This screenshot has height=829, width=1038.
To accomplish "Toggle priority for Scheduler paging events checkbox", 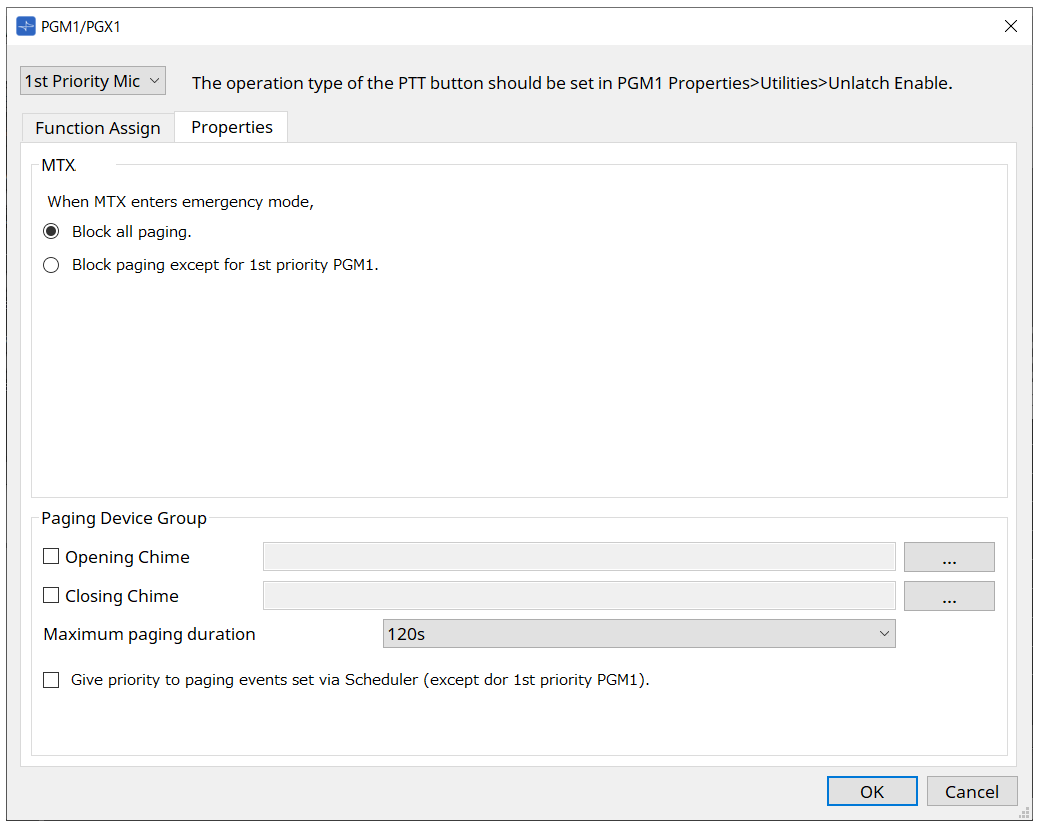I will [x=52, y=680].
